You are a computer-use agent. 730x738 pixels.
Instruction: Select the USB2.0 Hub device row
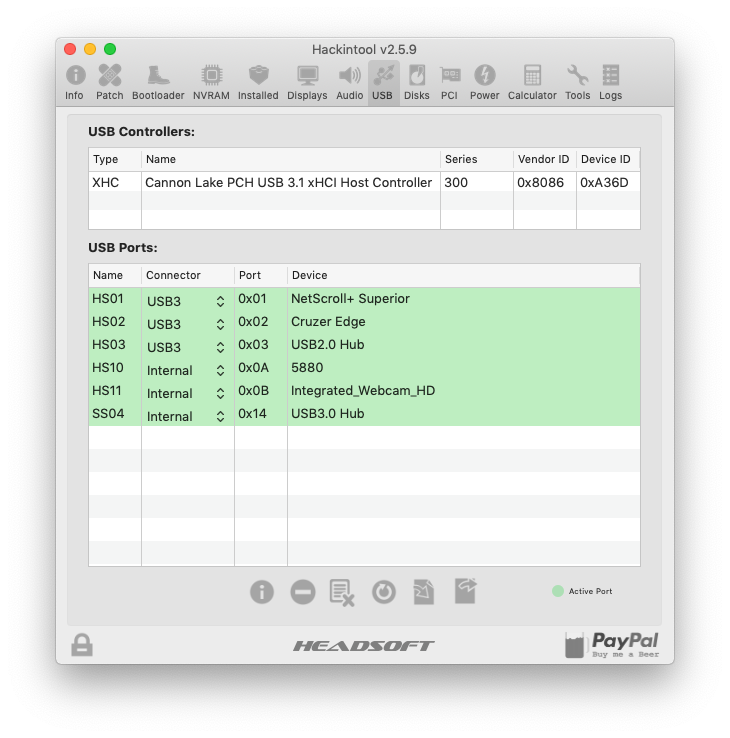coord(364,345)
